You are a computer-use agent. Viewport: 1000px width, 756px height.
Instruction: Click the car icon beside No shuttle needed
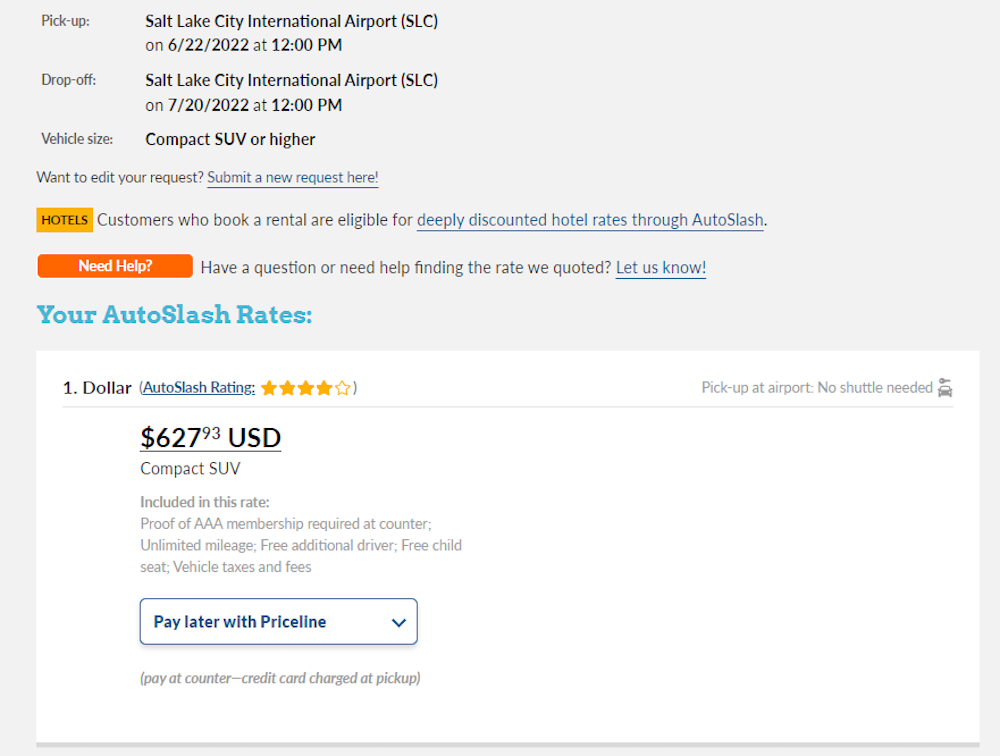(x=945, y=388)
